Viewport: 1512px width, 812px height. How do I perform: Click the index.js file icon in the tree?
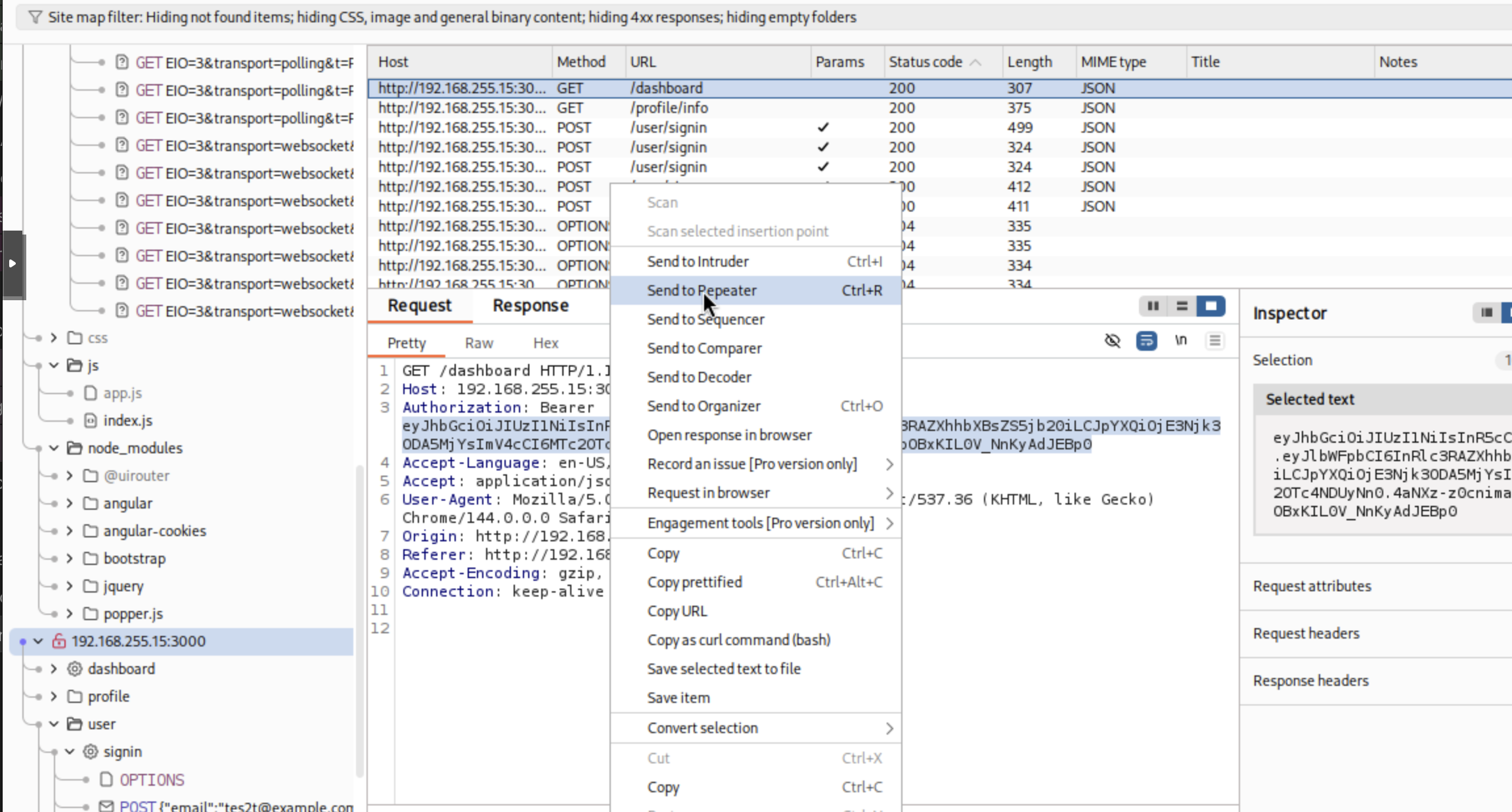point(91,420)
